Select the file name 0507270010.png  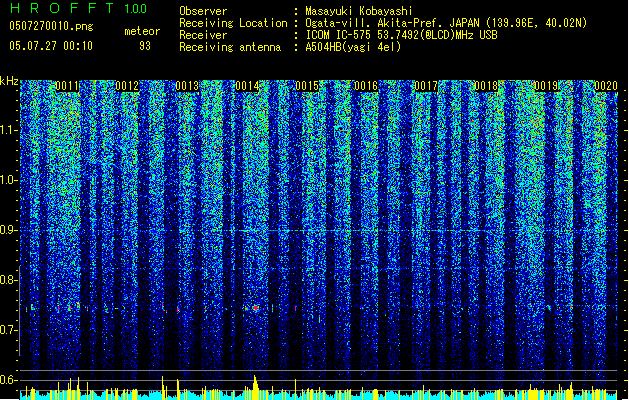pyautogui.click(x=51, y=26)
